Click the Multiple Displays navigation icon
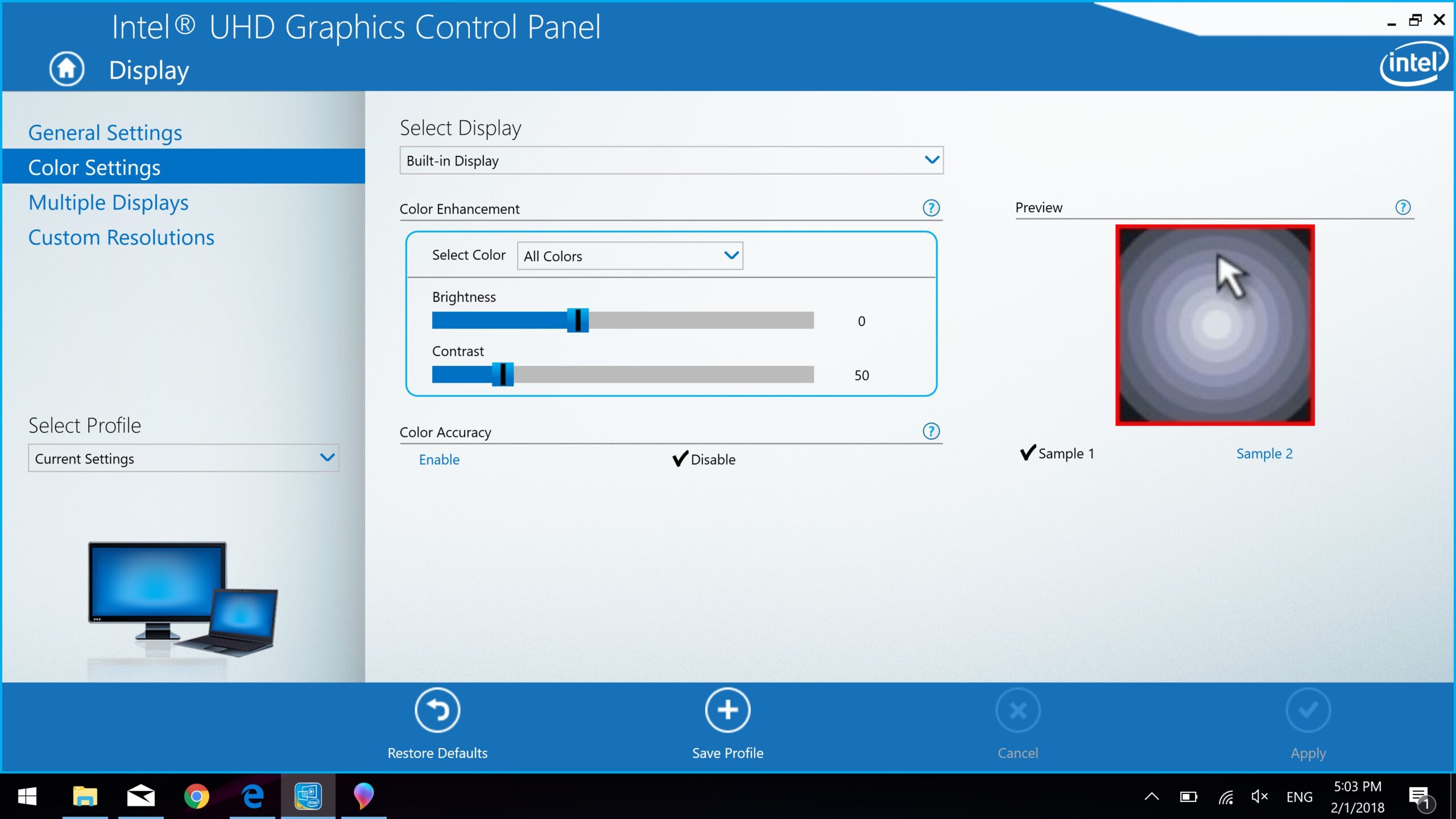This screenshot has width=1456, height=819. tap(108, 201)
